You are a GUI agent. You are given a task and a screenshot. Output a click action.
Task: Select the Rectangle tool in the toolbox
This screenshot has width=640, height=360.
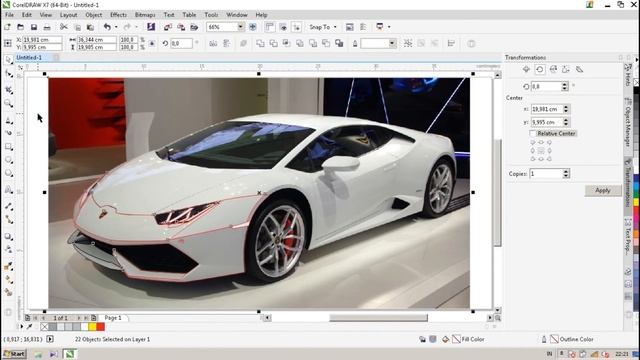point(9,147)
